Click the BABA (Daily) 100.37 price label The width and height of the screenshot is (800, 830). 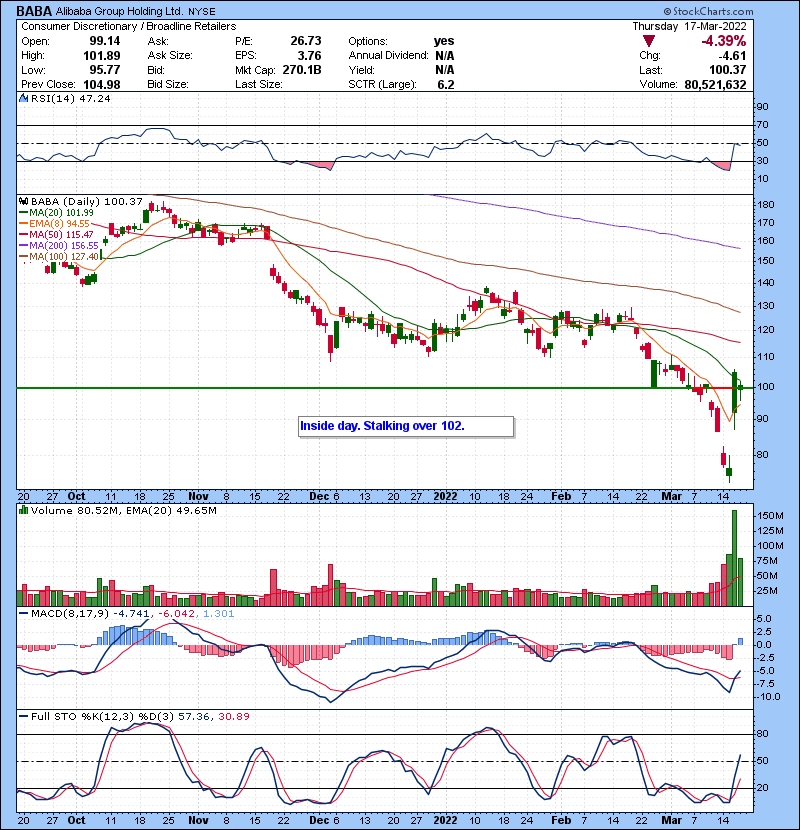(87, 202)
